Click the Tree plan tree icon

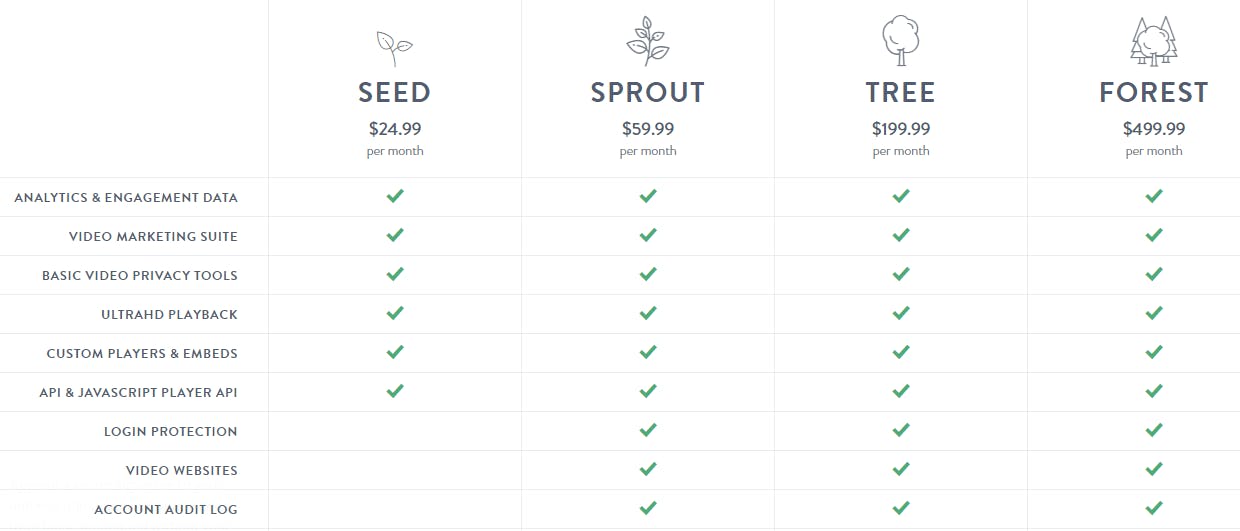coord(900,42)
